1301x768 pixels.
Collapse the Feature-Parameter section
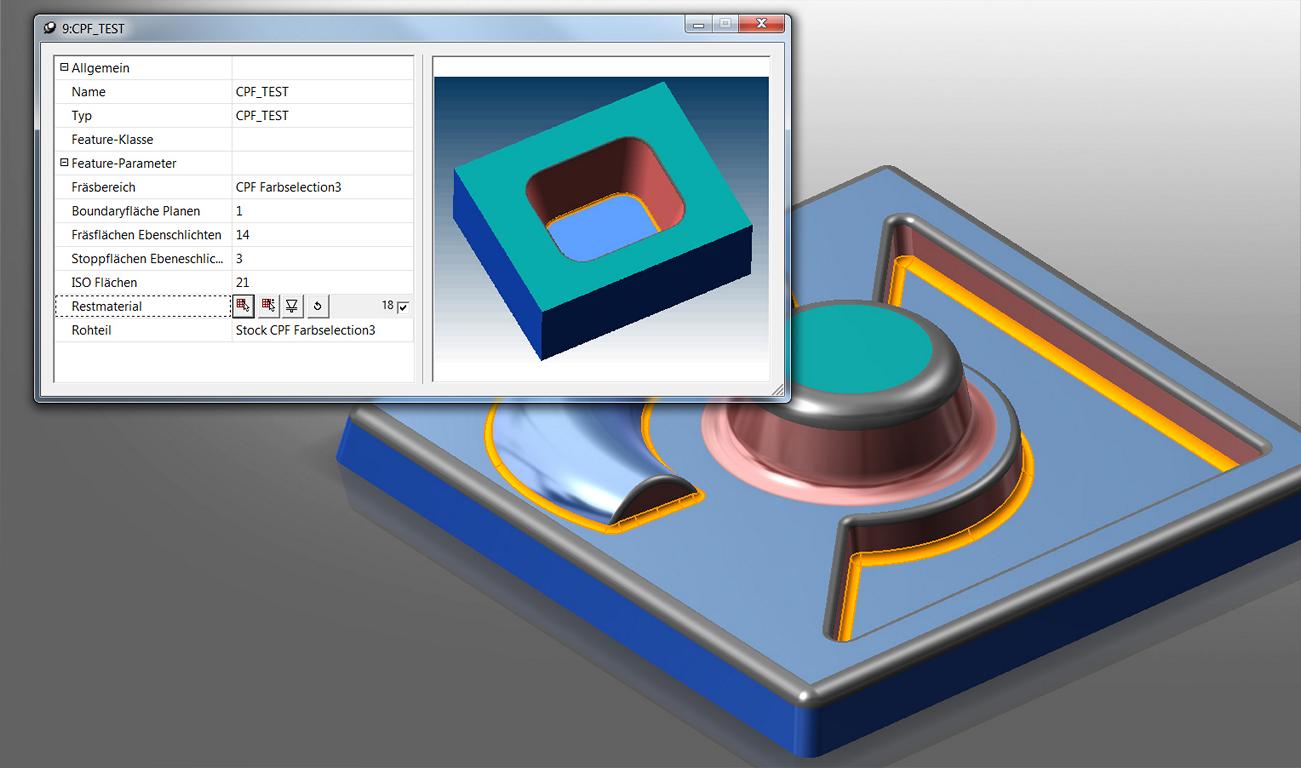point(64,163)
